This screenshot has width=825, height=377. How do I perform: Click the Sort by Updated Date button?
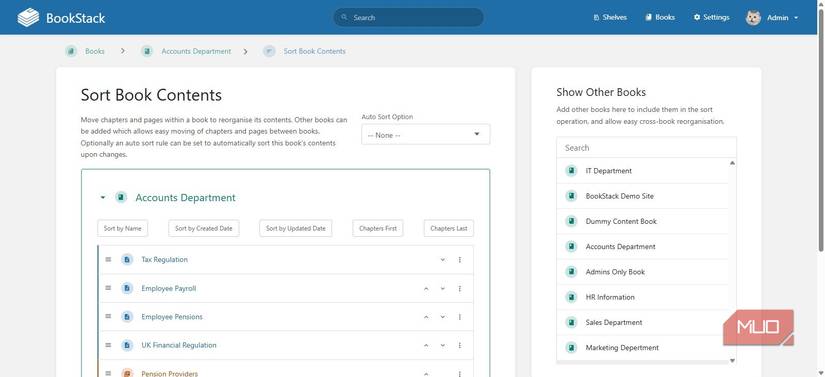tap(296, 228)
